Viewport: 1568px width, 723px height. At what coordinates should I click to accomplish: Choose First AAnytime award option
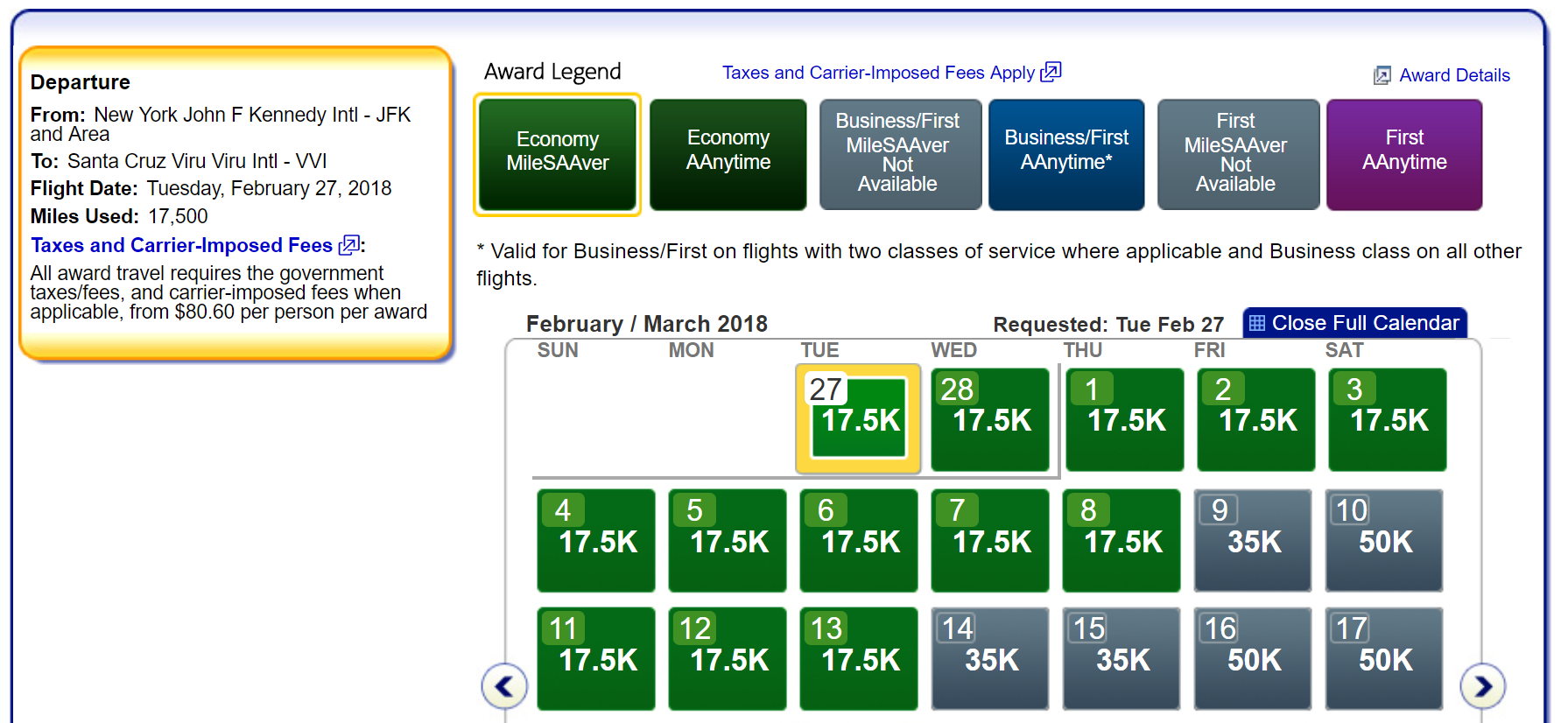point(1403,154)
